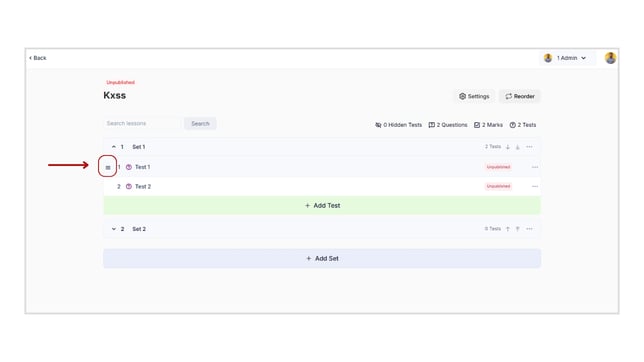Open the user profile avatar at top right
Viewport: 644px width, 362px height.
(610, 58)
